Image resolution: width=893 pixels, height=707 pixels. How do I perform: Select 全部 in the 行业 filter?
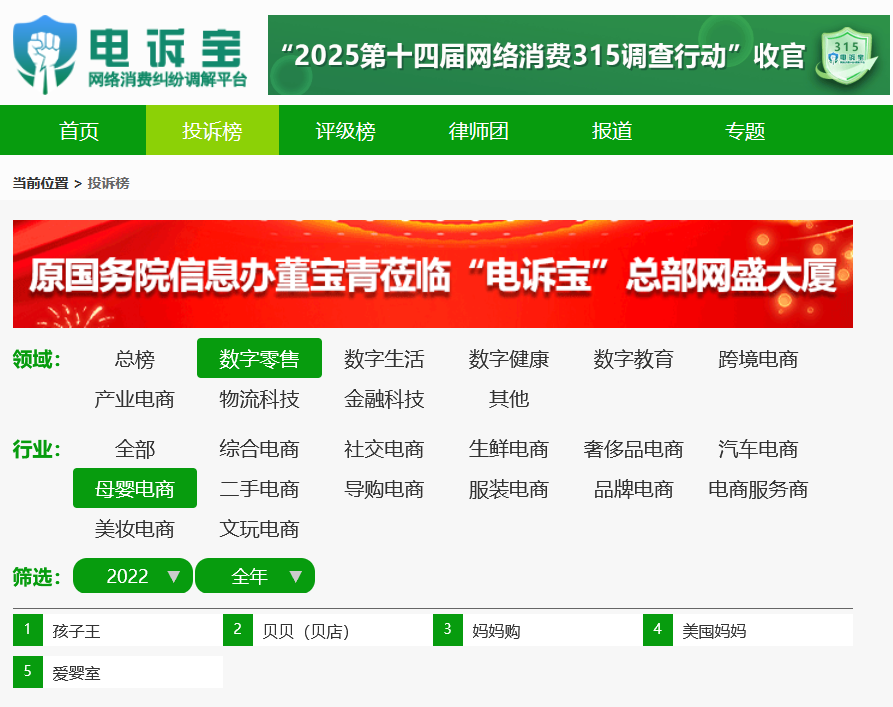pos(135,449)
